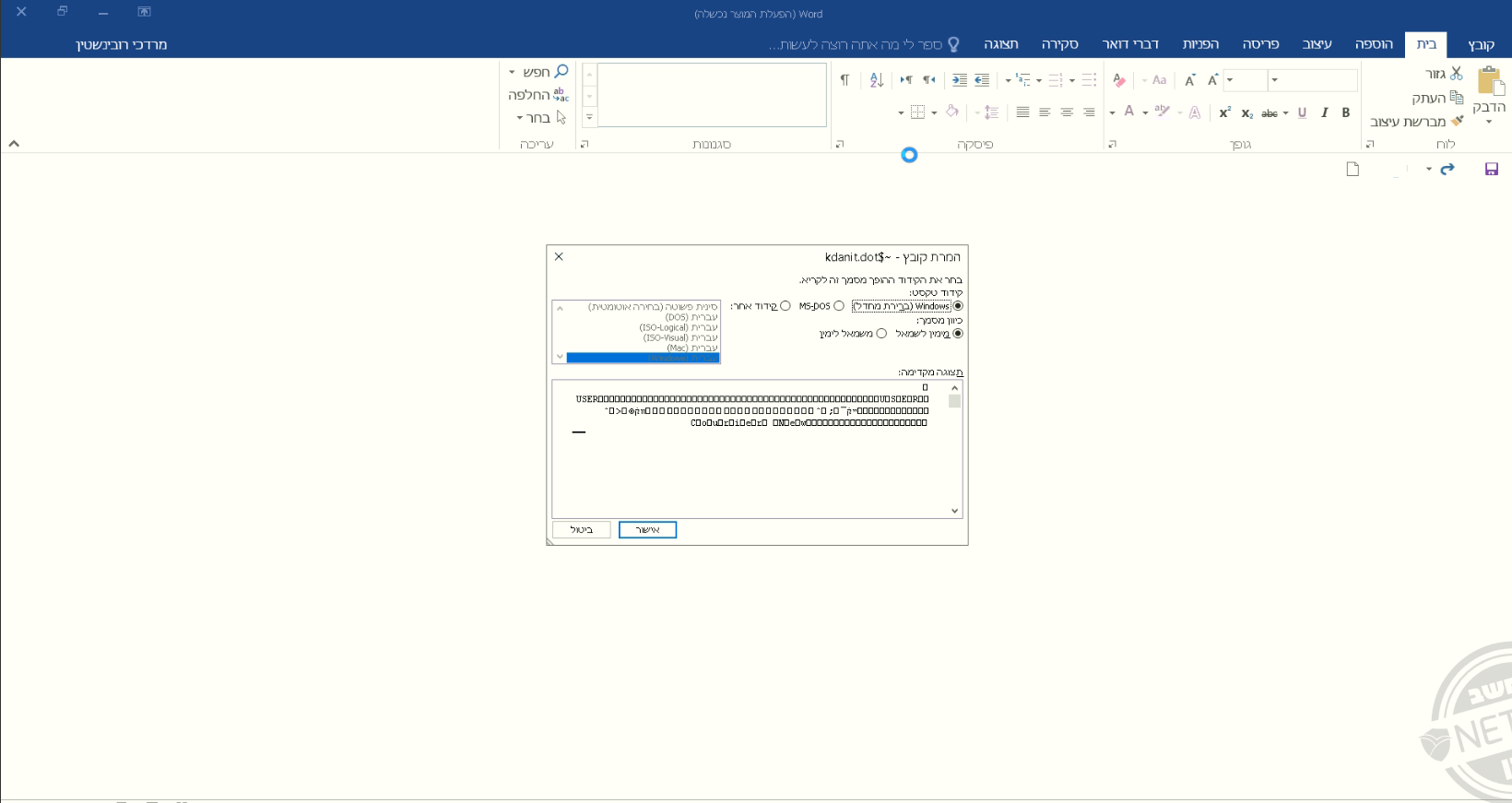1512x803 pixels.
Task: Click the Bullets list icon
Action: pyautogui.click(x=1089, y=80)
